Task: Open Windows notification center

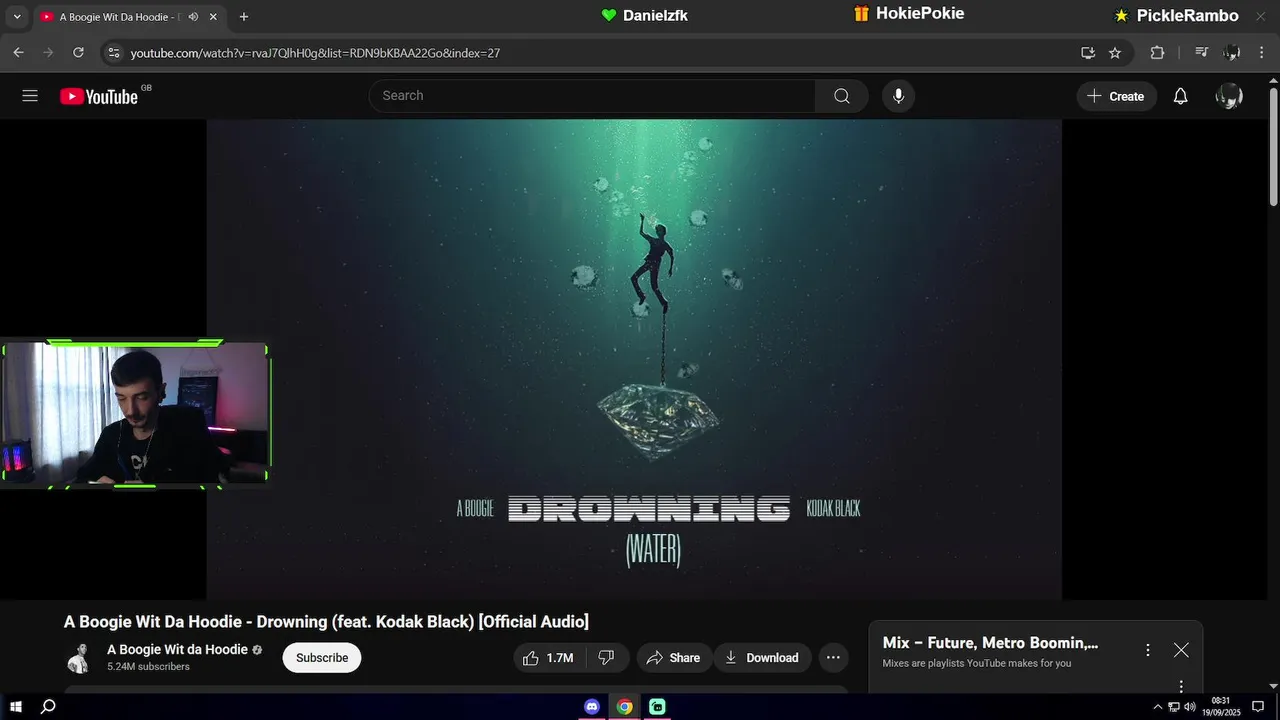Action: tap(1258, 707)
